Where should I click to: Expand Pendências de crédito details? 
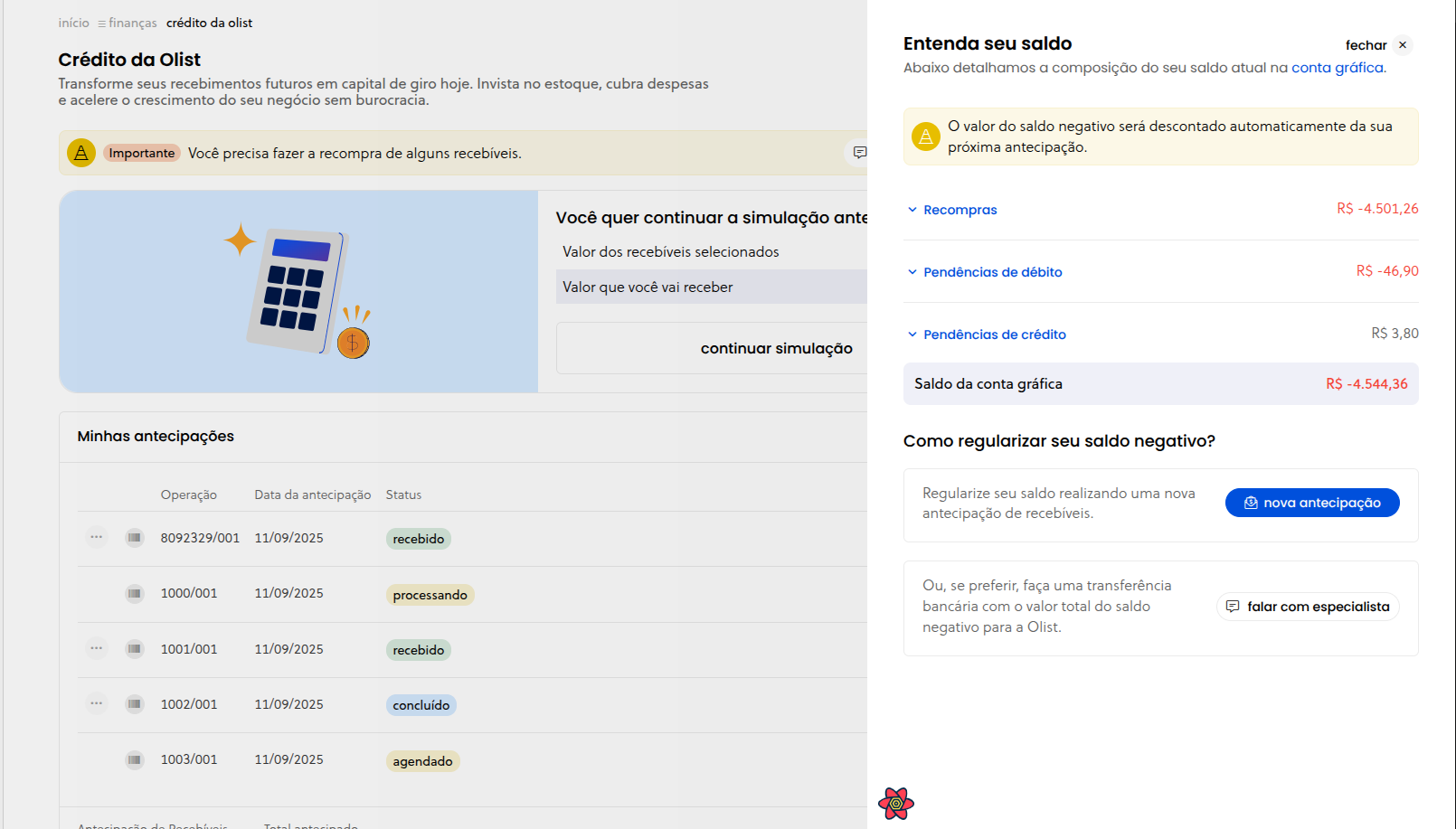987,334
